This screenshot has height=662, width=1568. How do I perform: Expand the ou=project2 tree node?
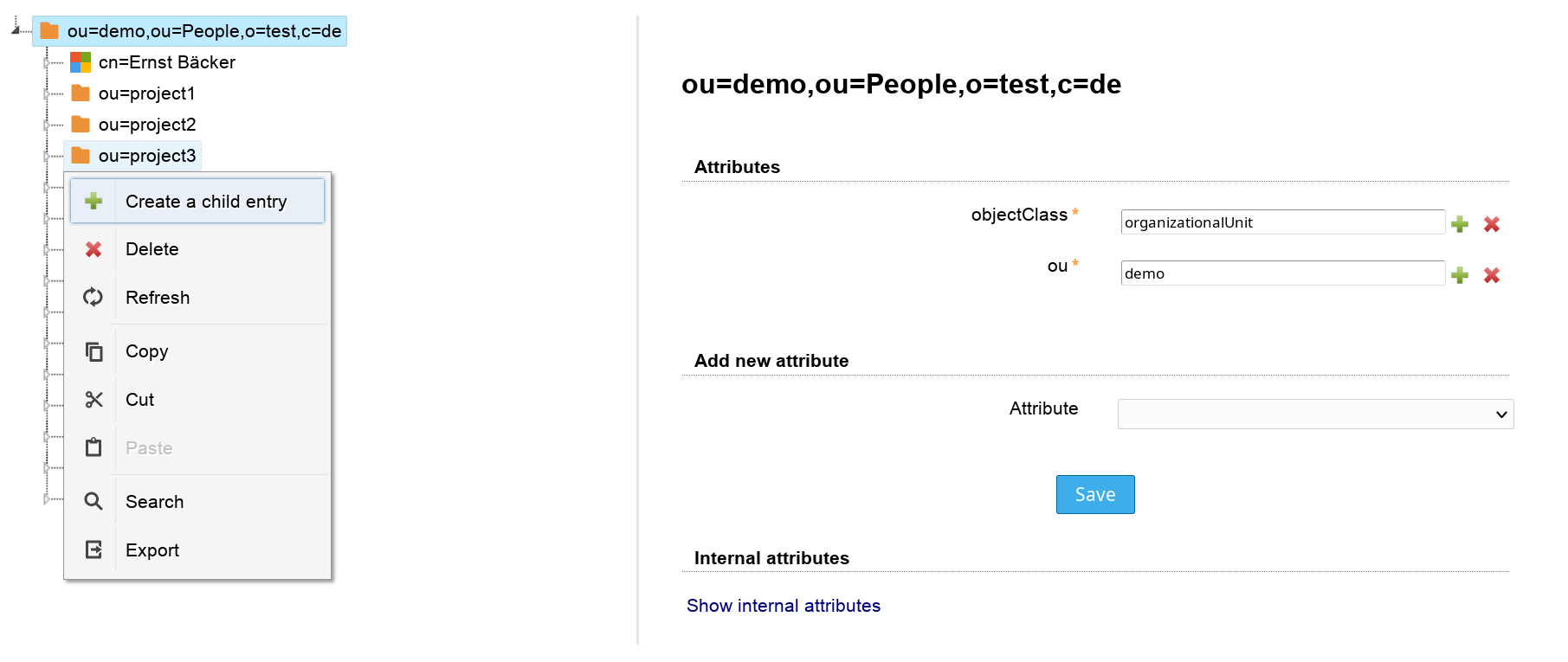point(47,125)
